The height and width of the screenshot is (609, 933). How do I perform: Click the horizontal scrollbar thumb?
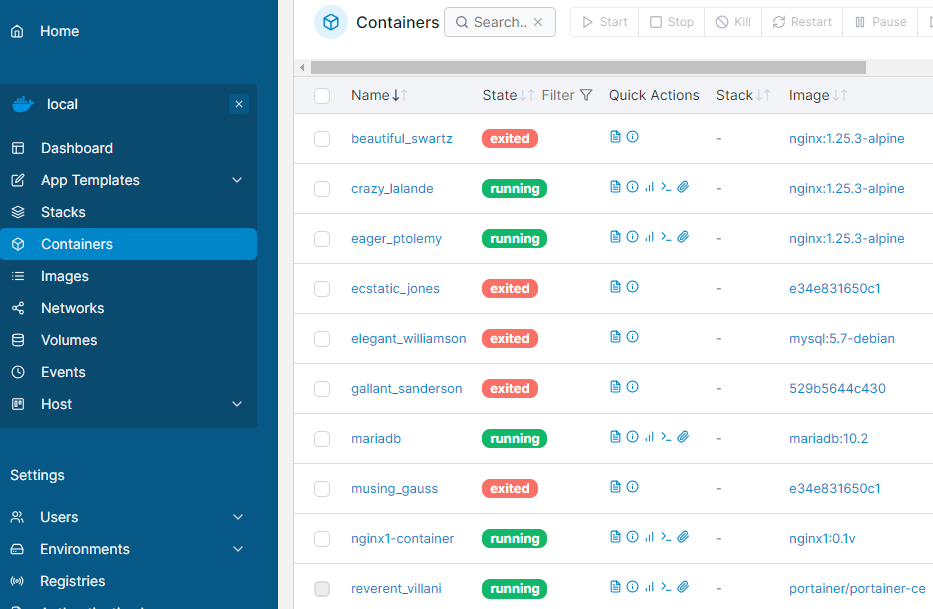(x=588, y=67)
